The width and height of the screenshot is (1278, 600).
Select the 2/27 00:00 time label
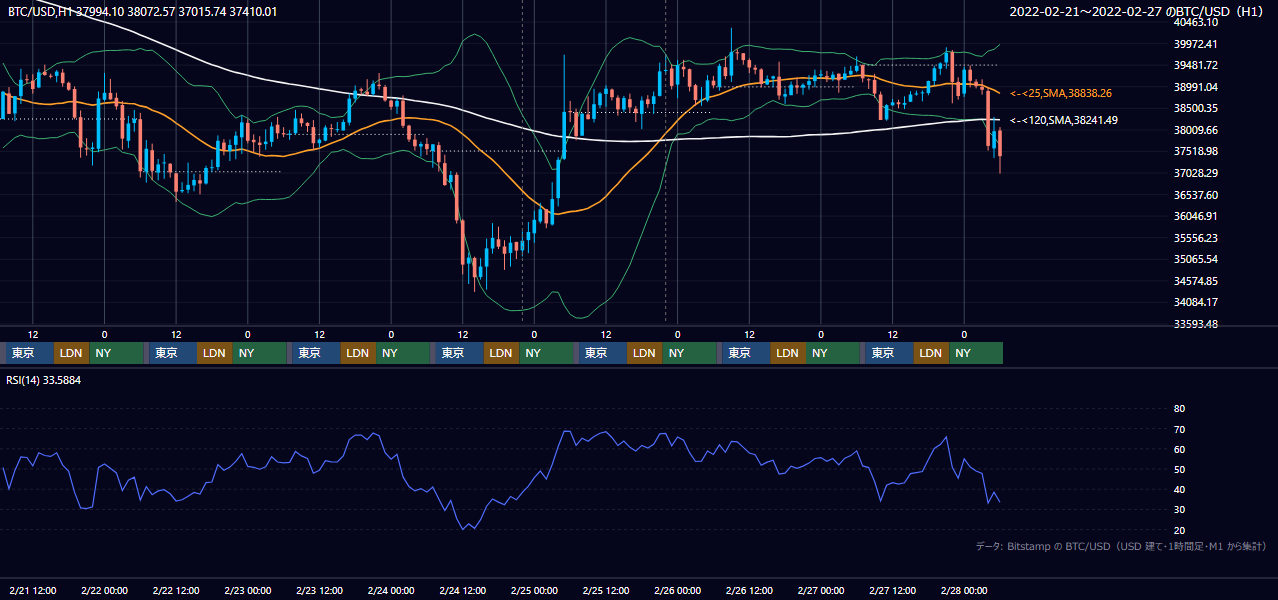(822, 590)
